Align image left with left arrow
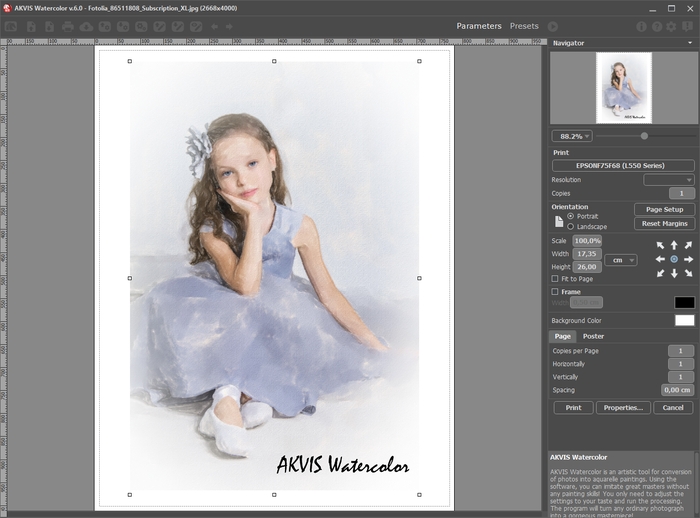Screen dimensions: 700x518 click(x=660, y=259)
